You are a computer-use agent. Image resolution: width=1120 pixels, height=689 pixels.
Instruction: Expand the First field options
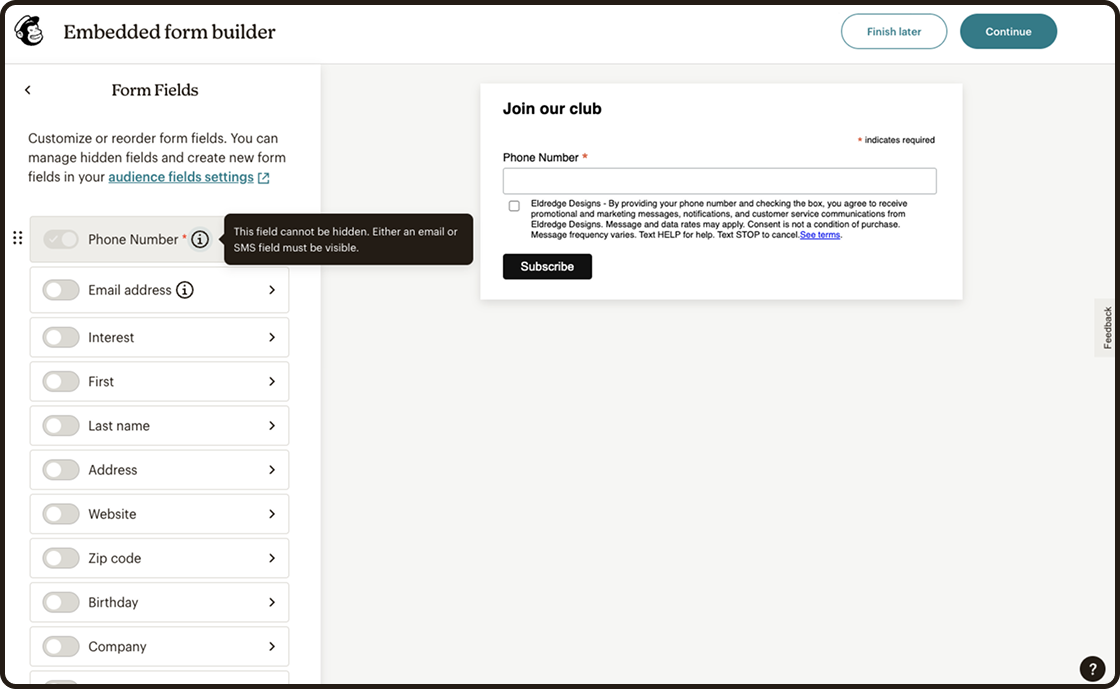click(272, 381)
